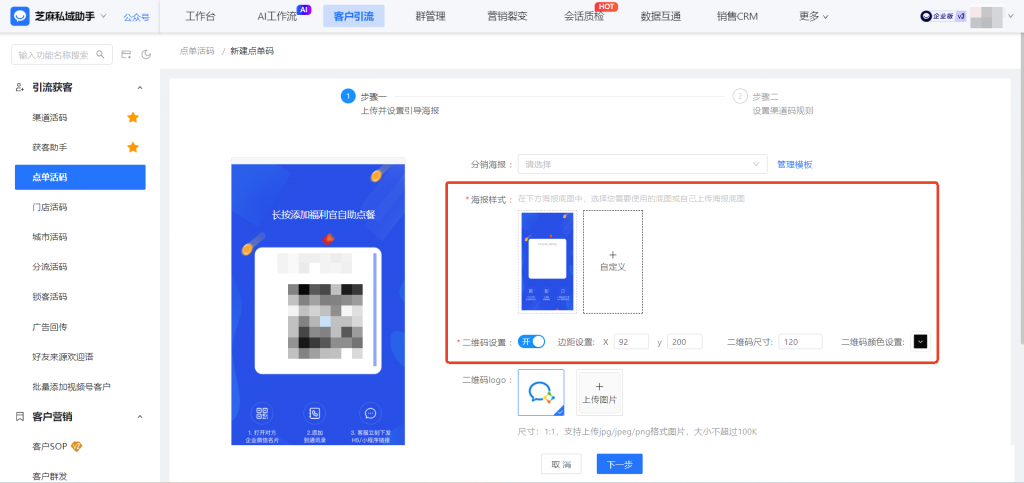Open 广告回传 in sidebar
Viewport: 1024px width, 483px height.
(50, 327)
